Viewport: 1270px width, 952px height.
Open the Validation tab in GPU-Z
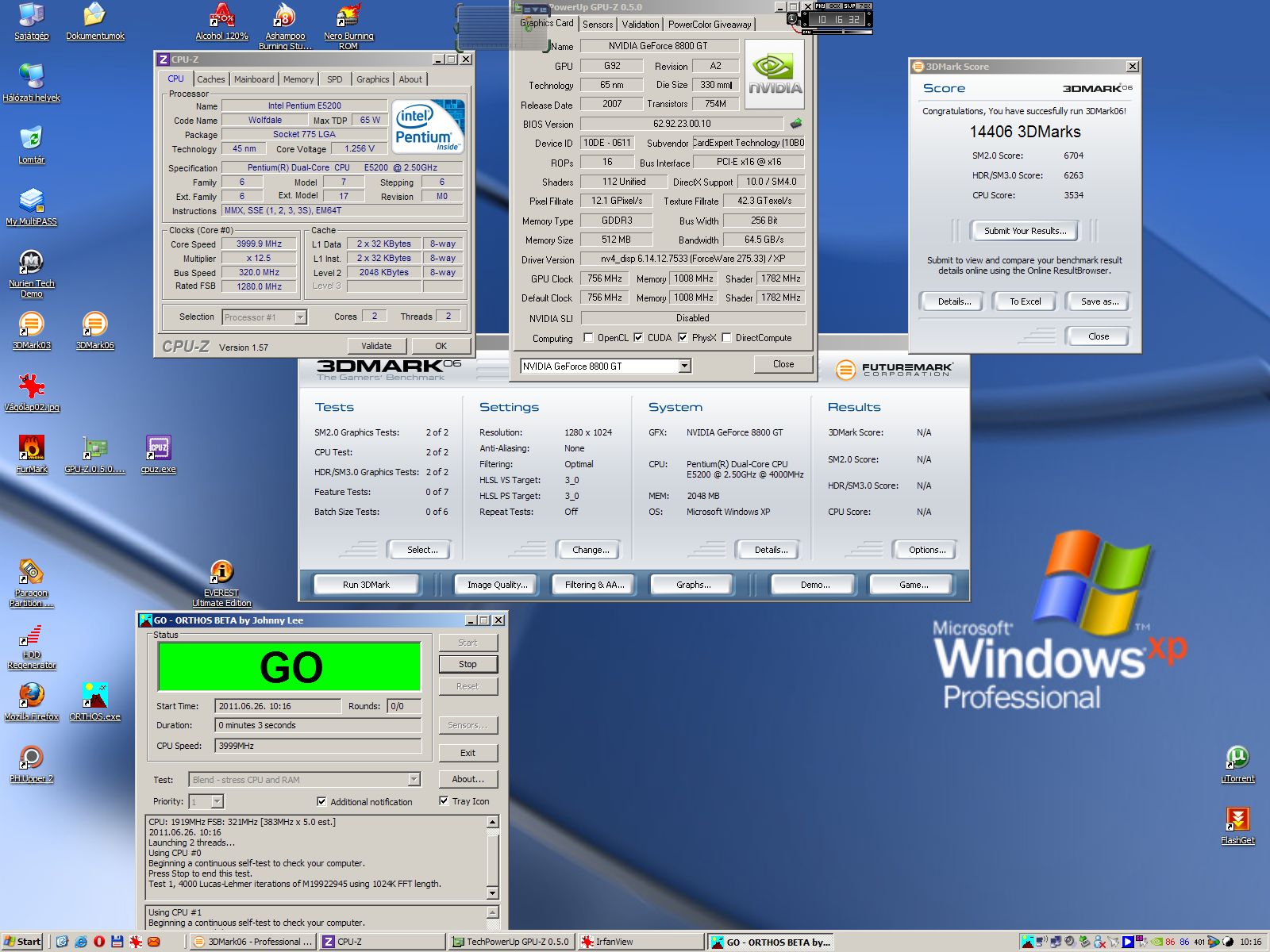click(x=641, y=25)
